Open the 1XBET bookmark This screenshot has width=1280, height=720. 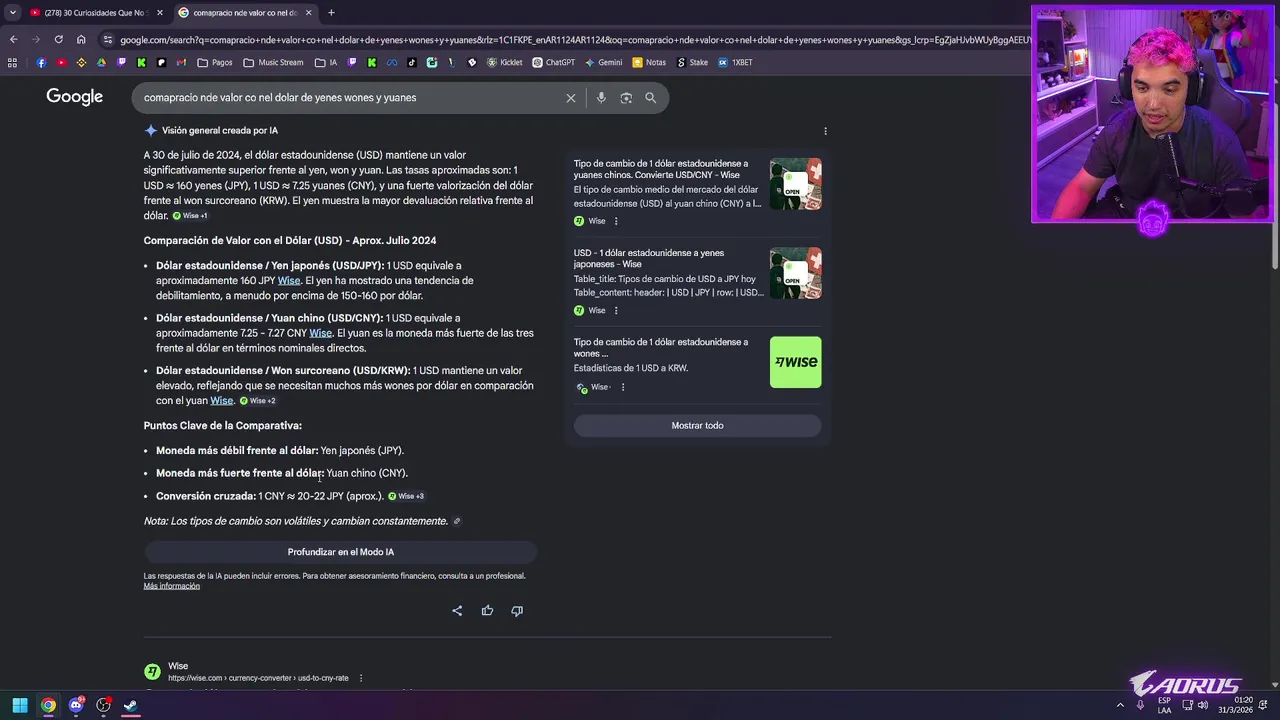tap(735, 62)
